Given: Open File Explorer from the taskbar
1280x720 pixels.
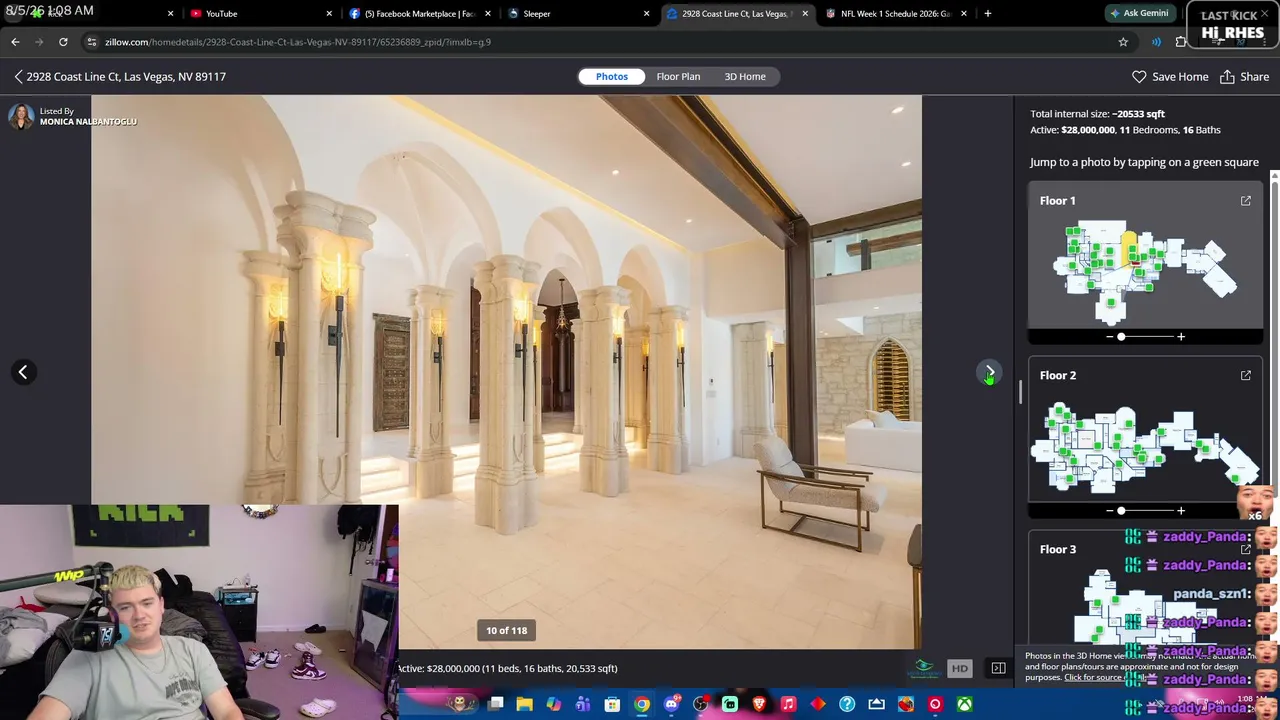Looking at the screenshot, I should [x=524, y=704].
